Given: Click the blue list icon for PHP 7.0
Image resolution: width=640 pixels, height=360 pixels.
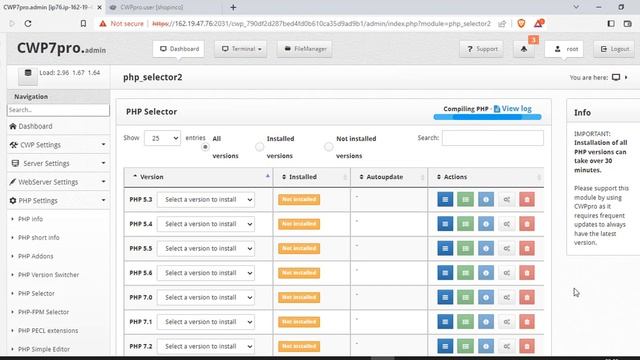Looking at the screenshot, I should [445, 298].
